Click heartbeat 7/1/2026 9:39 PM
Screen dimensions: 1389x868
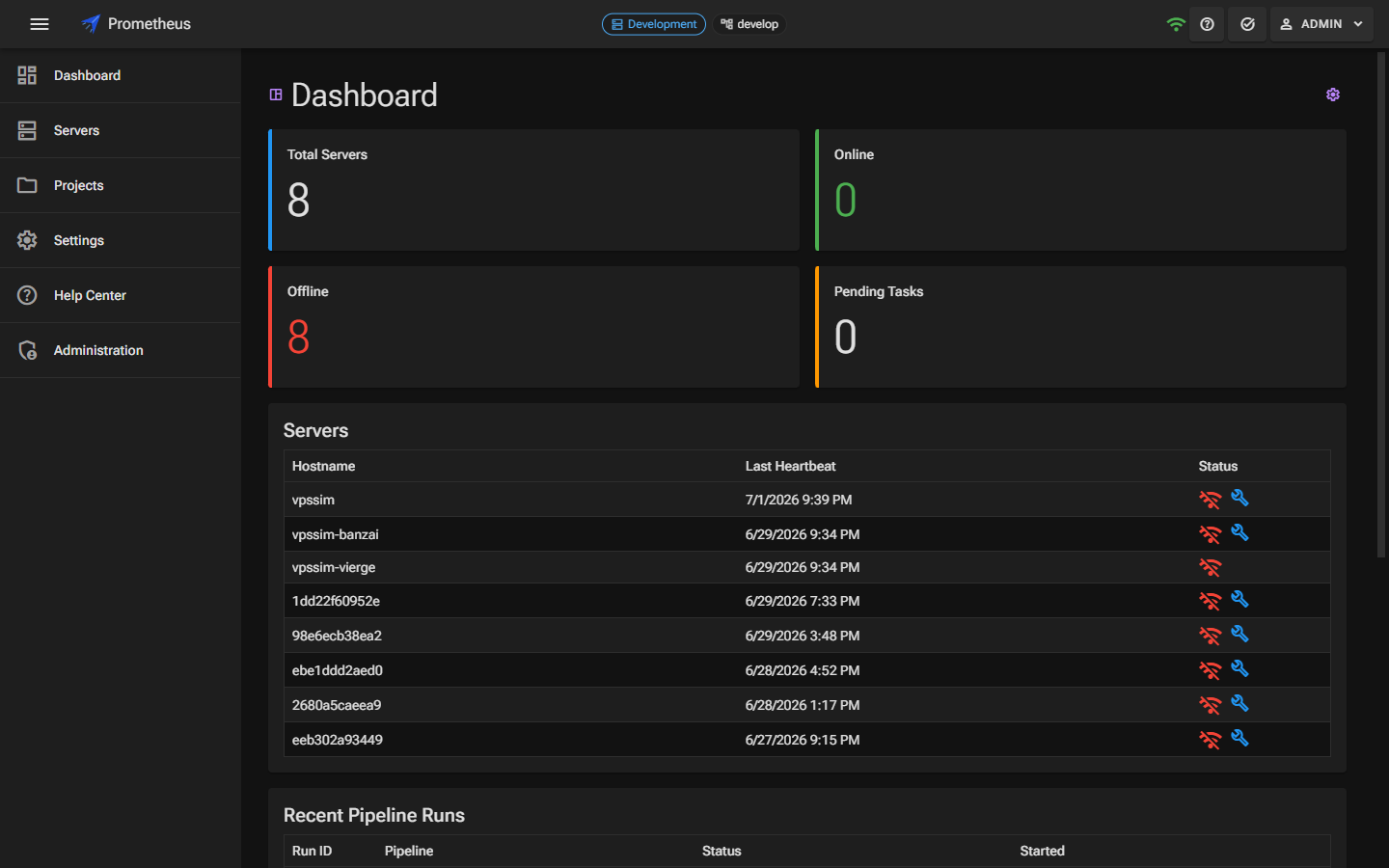(x=799, y=500)
